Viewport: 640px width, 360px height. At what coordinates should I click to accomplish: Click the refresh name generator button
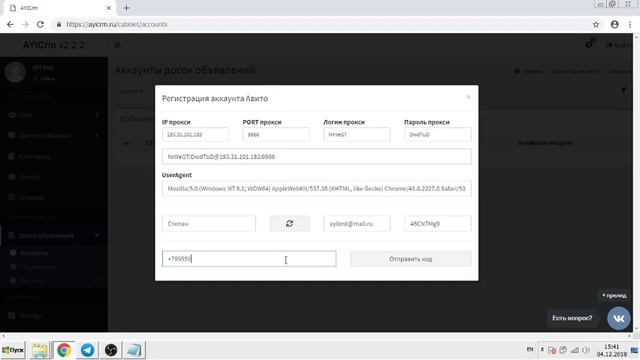(x=289, y=223)
